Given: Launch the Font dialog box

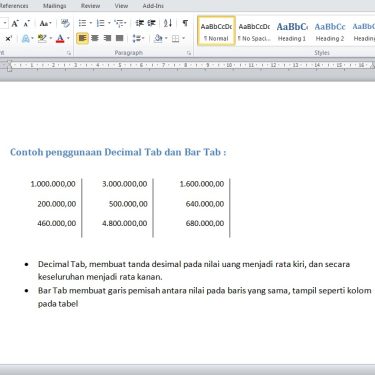Looking at the screenshot, I should click(x=69, y=53).
